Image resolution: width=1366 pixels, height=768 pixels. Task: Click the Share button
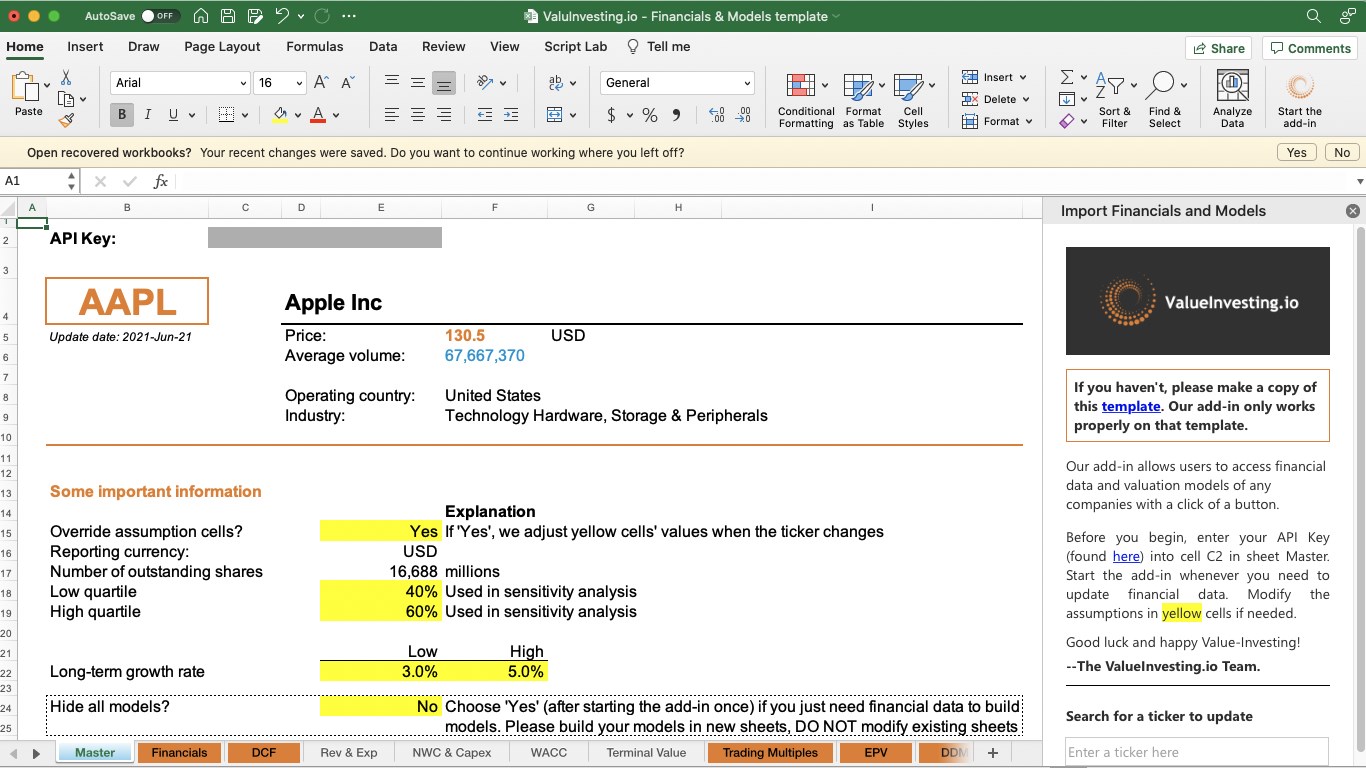pos(1219,48)
